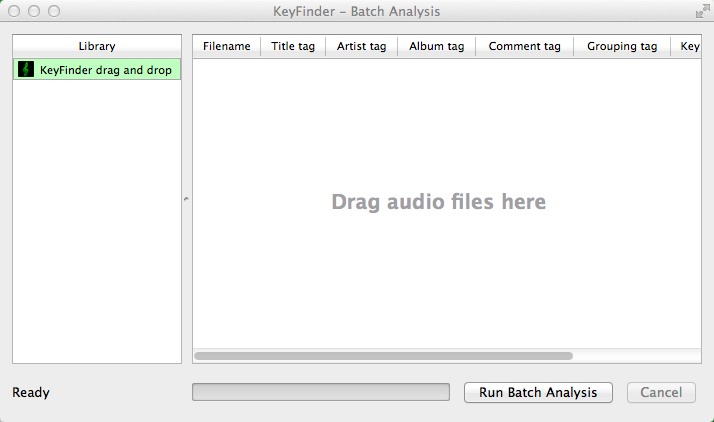Click the minimize window button
Screen dimensions: 714x422
tap(34, 11)
